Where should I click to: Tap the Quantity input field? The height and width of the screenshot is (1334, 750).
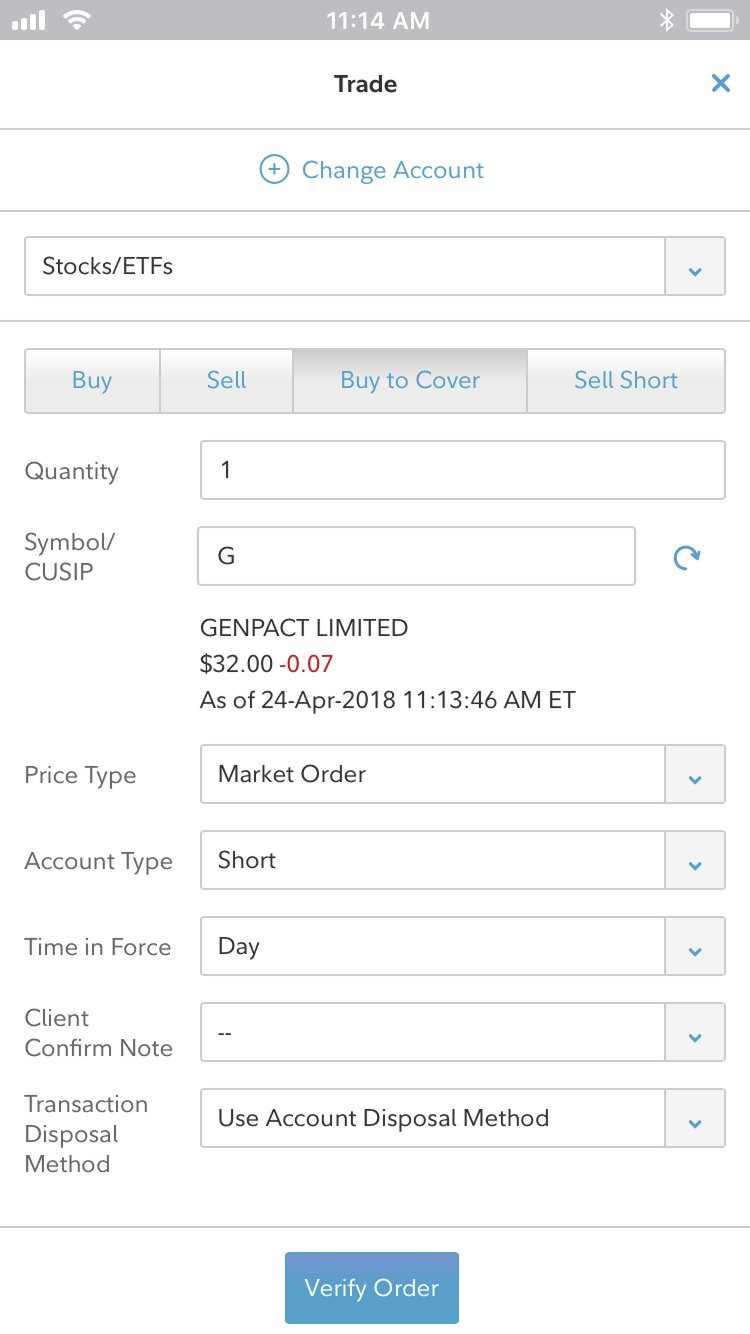[462, 470]
